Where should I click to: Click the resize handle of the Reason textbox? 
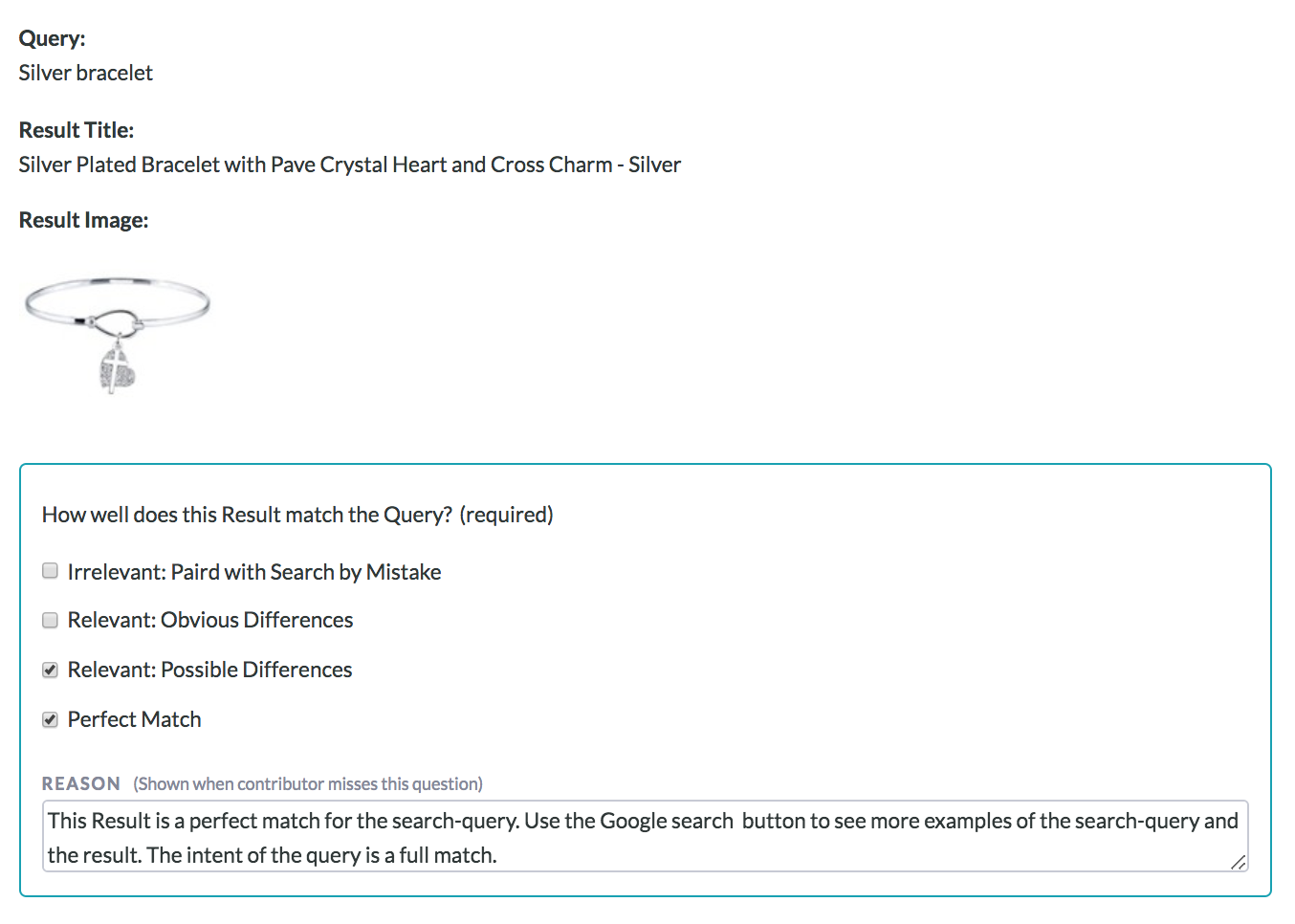tap(1238, 862)
